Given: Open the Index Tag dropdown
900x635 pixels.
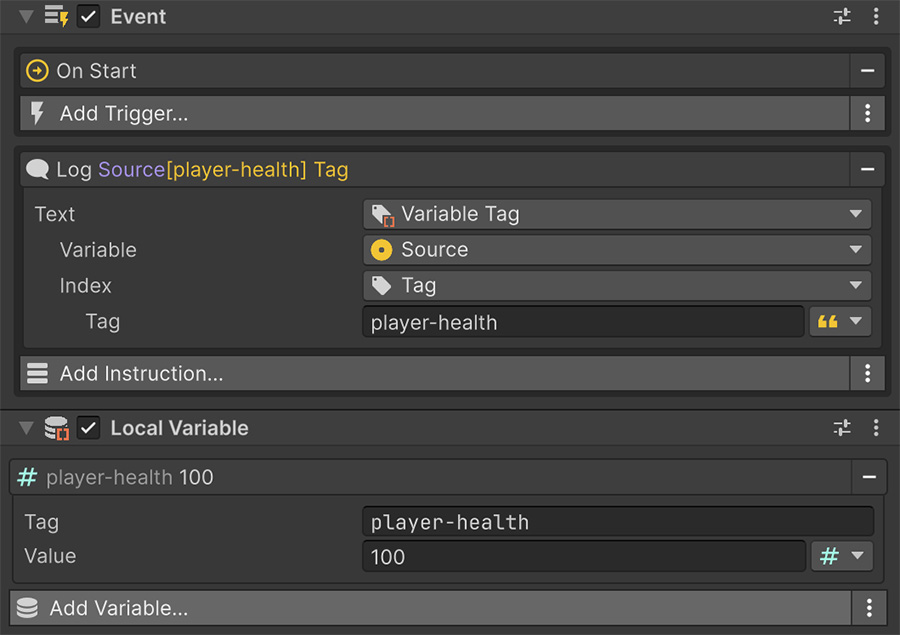Looking at the screenshot, I should [617, 285].
